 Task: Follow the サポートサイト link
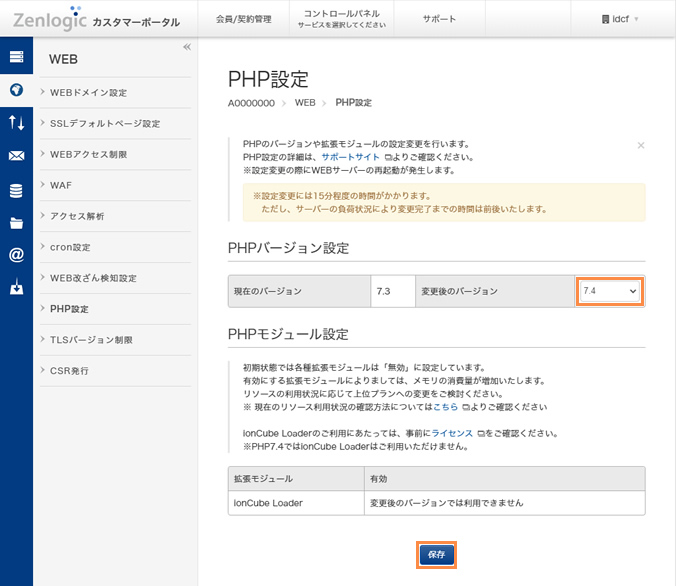pos(350,157)
